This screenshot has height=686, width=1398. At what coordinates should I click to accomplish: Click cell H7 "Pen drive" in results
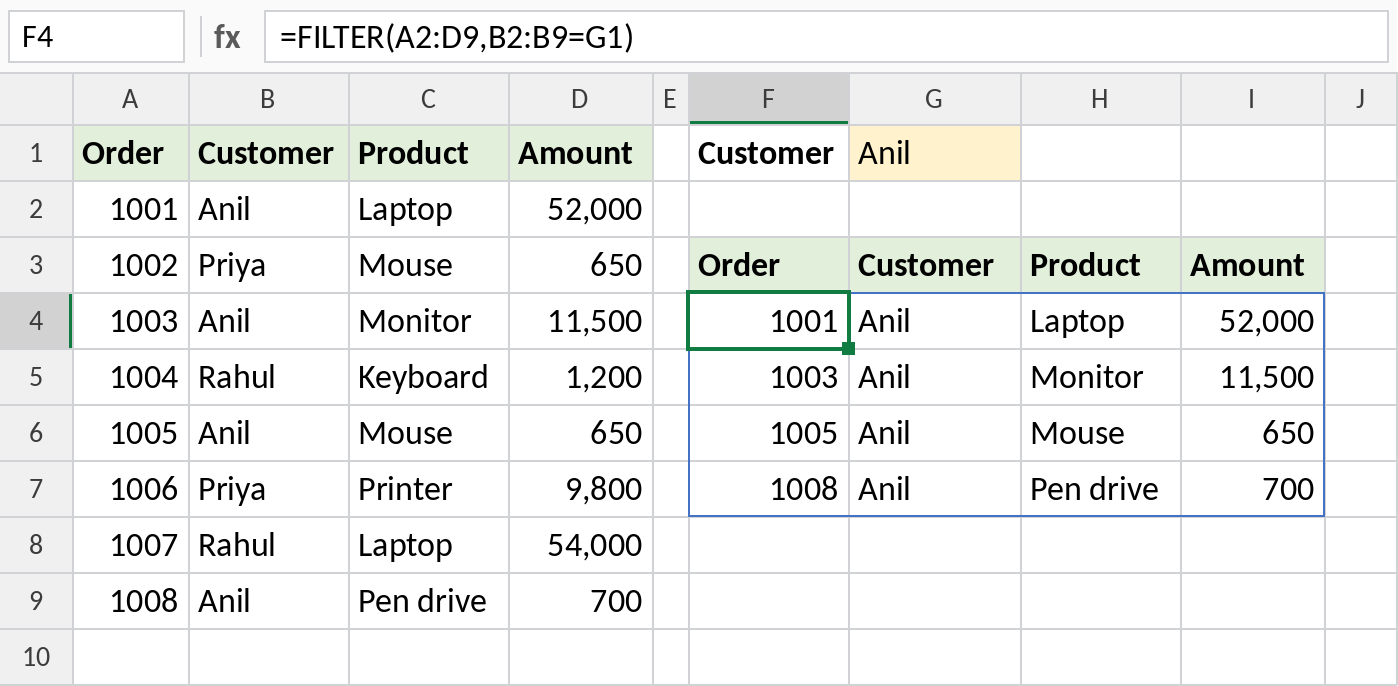(x=1101, y=489)
